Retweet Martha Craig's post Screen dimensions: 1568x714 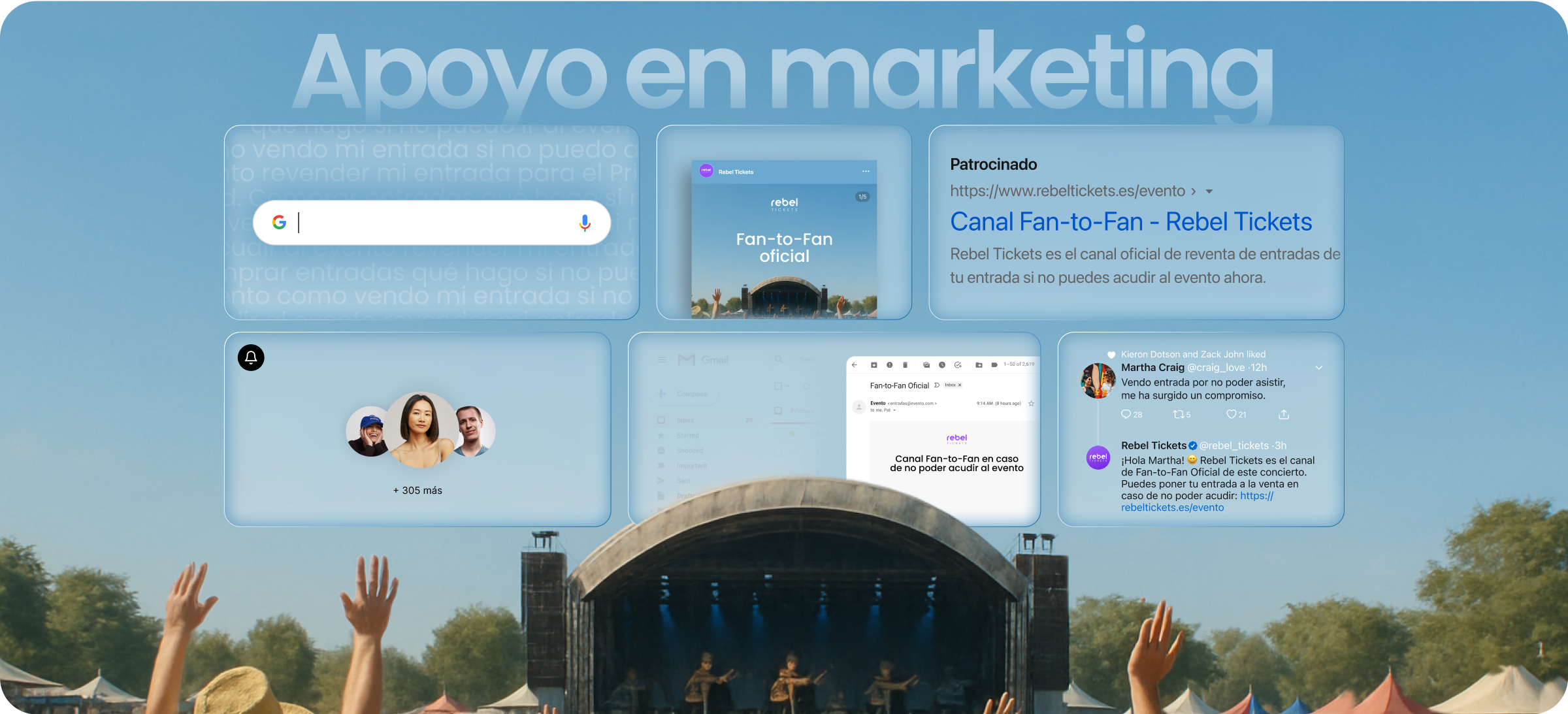(1178, 414)
